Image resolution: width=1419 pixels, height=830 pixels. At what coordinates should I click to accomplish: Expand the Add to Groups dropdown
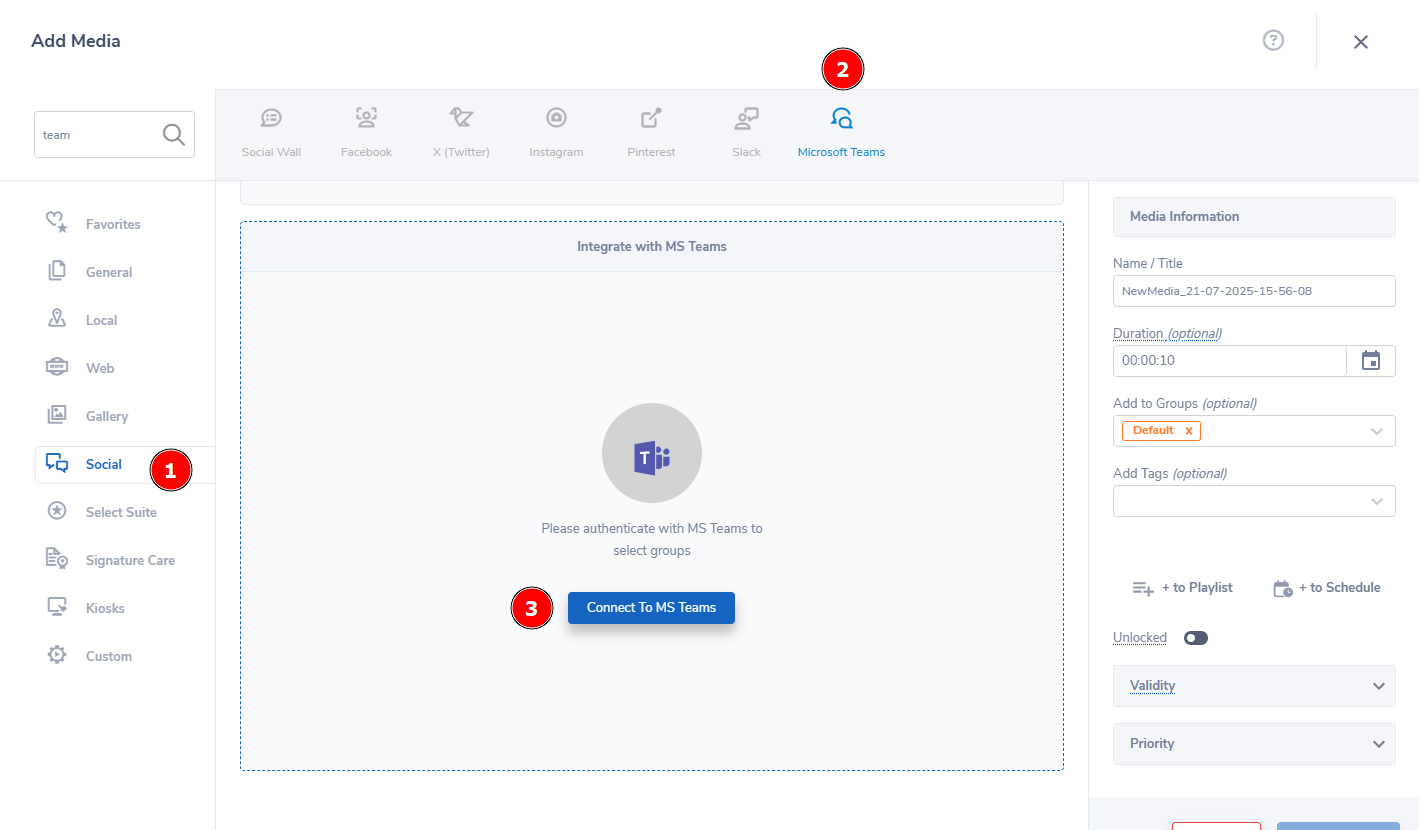click(1377, 431)
